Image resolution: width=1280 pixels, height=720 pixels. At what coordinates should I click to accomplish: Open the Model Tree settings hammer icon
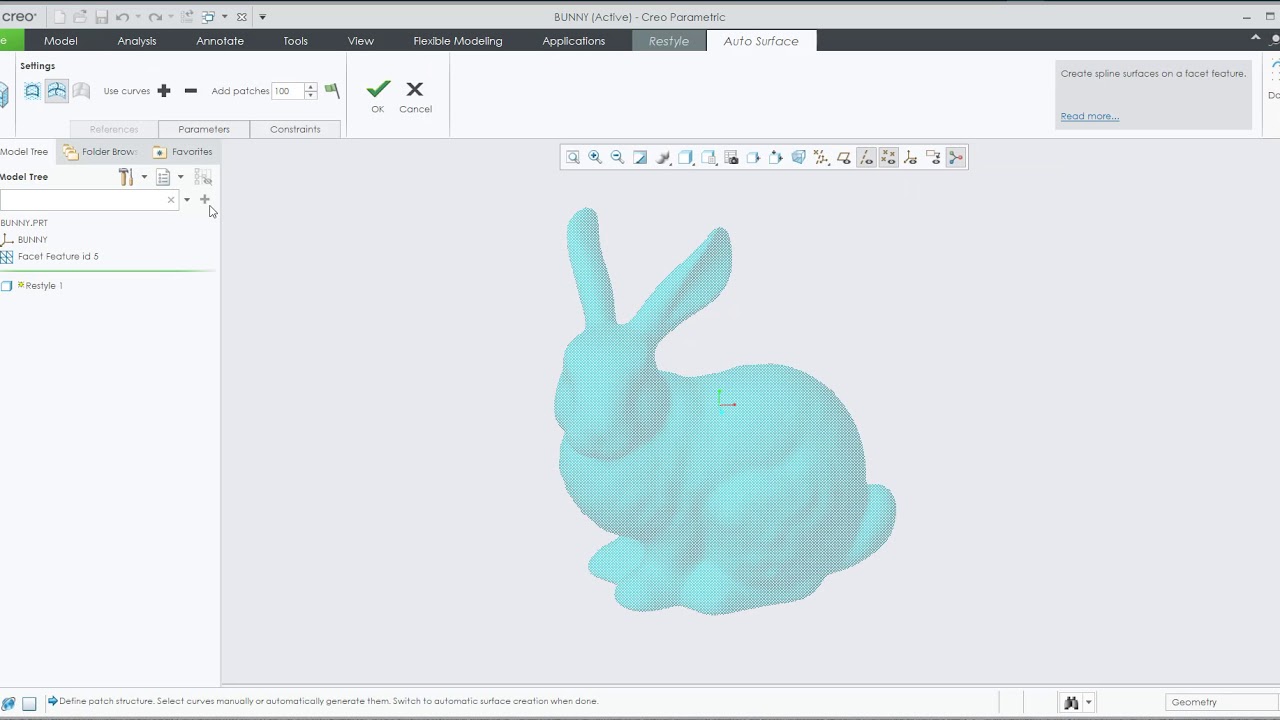(x=126, y=177)
